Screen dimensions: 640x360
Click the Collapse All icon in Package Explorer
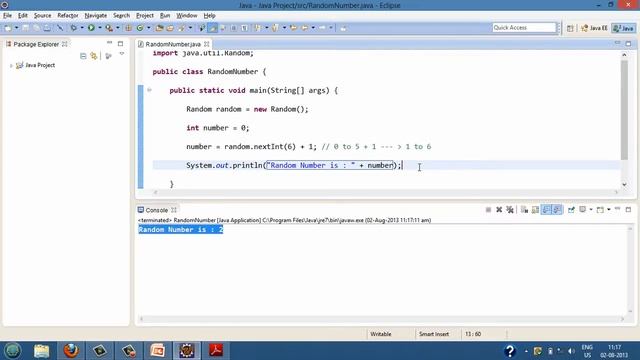click(83, 56)
